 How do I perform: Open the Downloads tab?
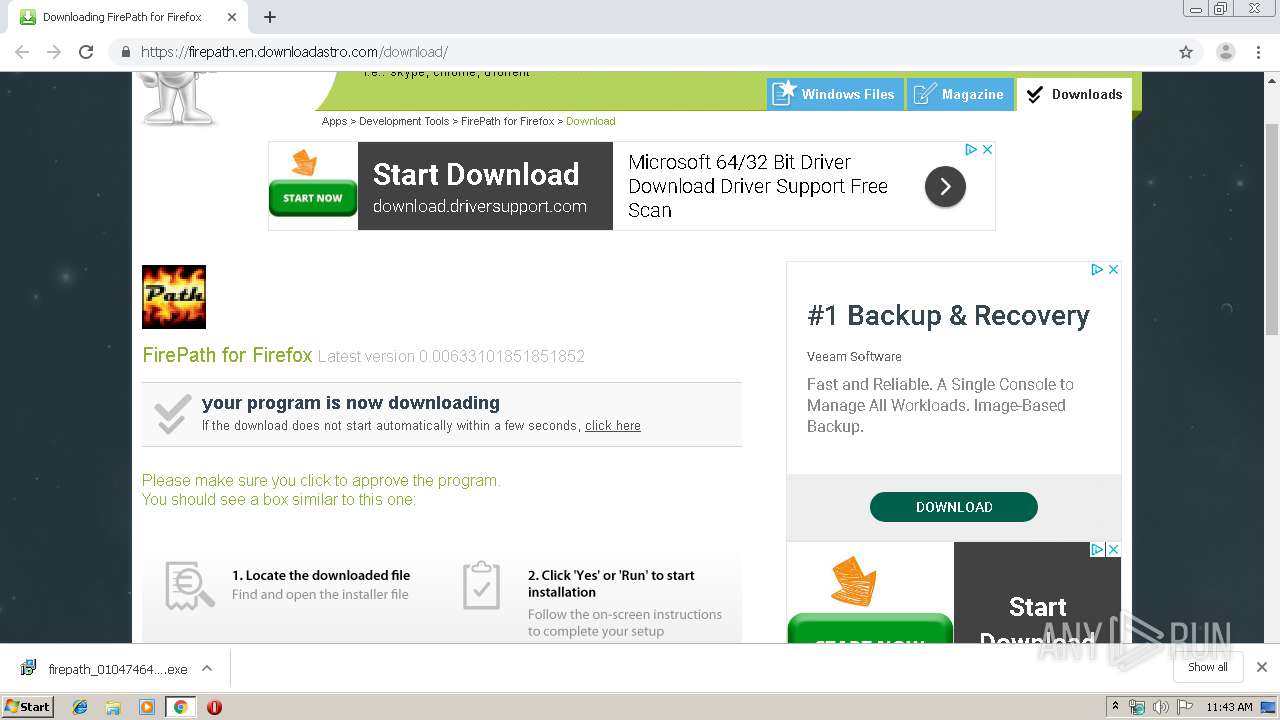(1074, 94)
